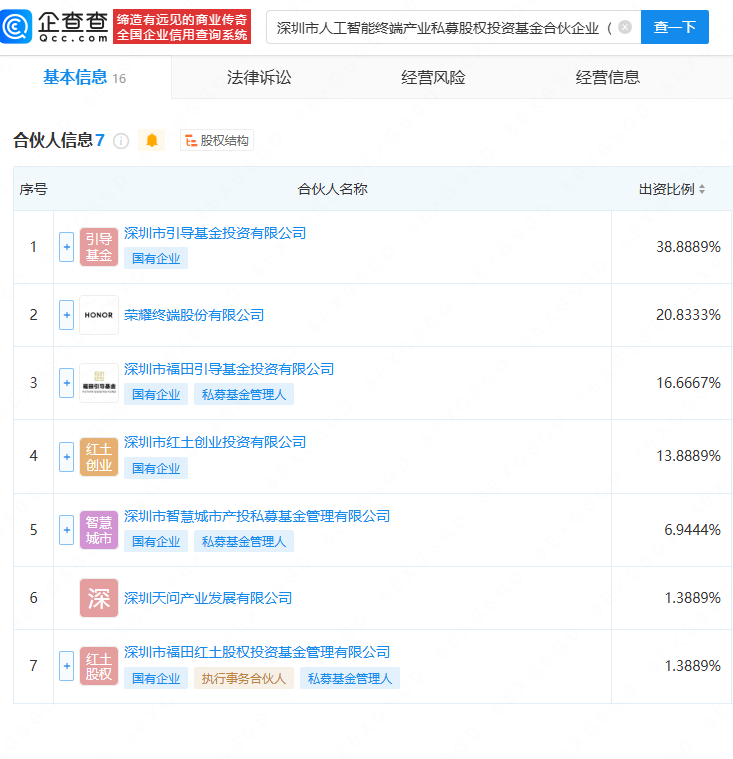Sort by the 出资比例 column arrows
Screen dimensions: 733x759
(x=702, y=189)
